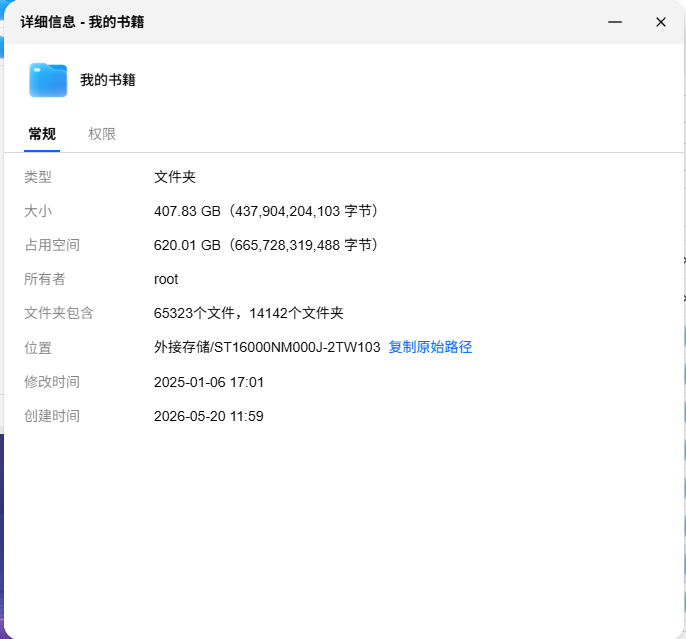This screenshot has height=639, width=686.
Task: Click the folder name 我的书籍 next to the icon
Action: (x=108, y=80)
